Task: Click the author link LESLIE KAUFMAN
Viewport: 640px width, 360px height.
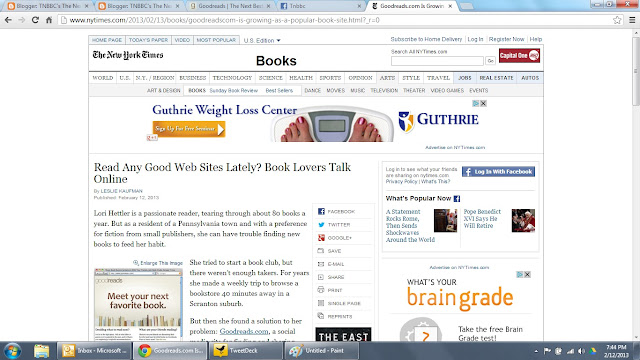Action: [x=122, y=191]
